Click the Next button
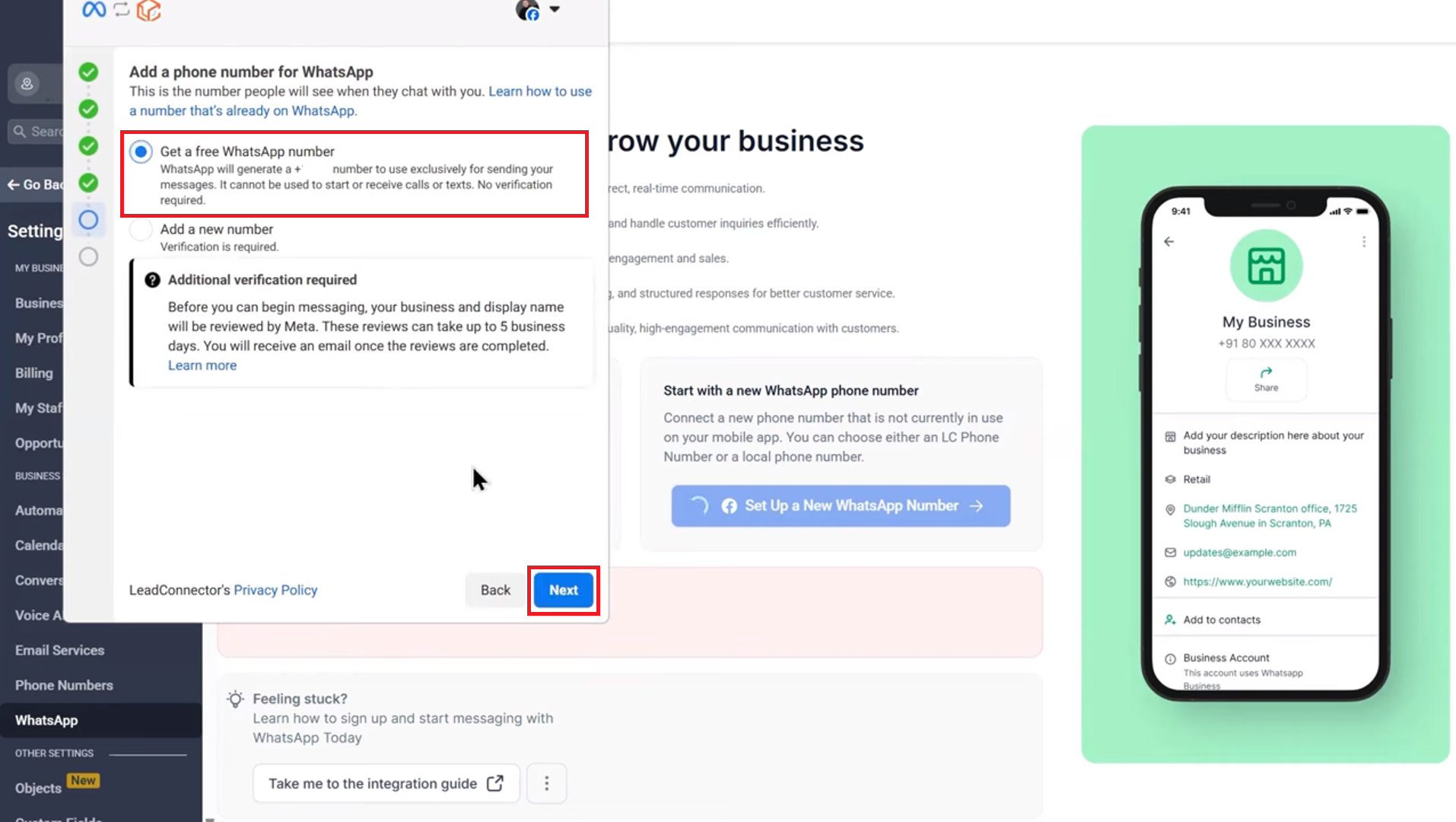The width and height of the screenshot is (1456, 822). coord(564,590)
